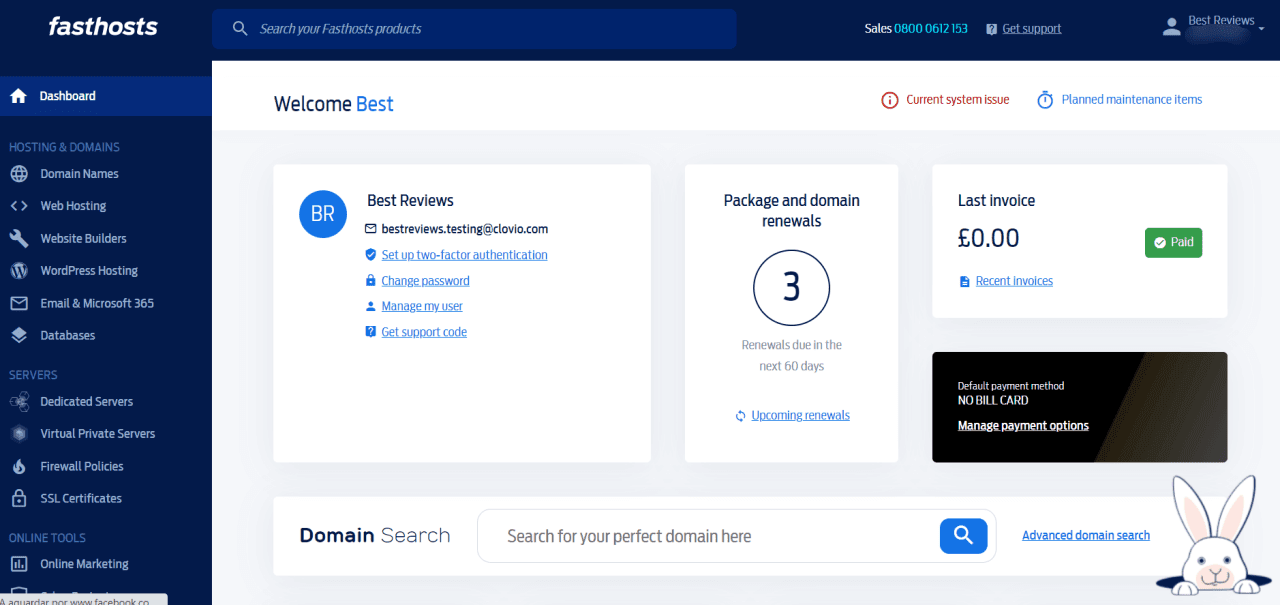This screenshot has width=1280, height=605.
Task: Open the Manage my user link
Action: pyautogui.click(x=422, y=306)
